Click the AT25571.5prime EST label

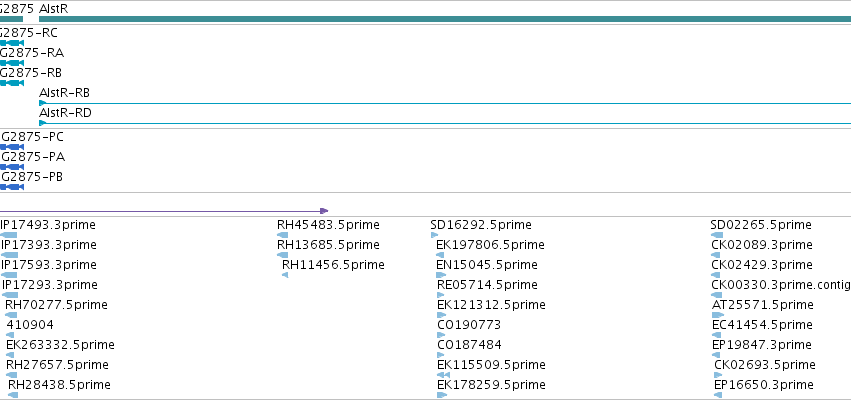763,305
